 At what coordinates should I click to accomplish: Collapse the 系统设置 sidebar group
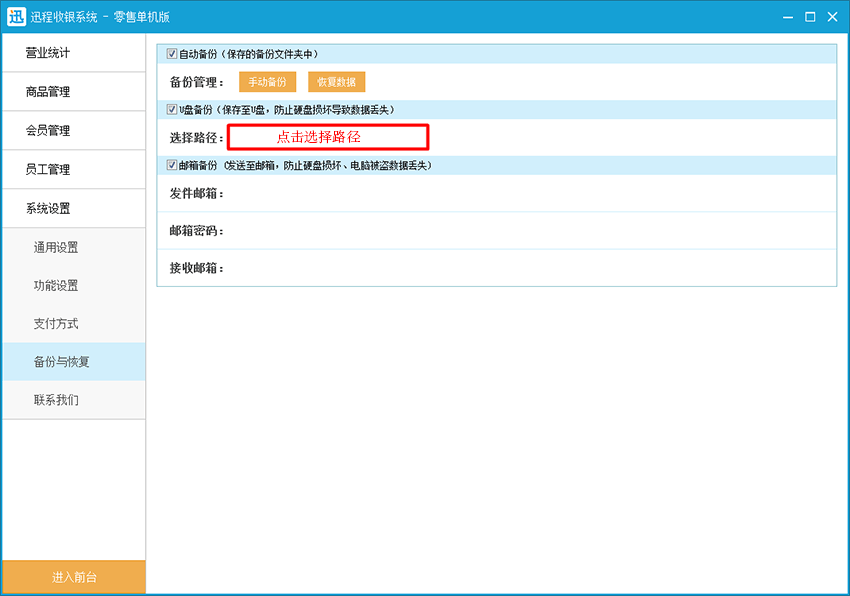pos(73,209)
